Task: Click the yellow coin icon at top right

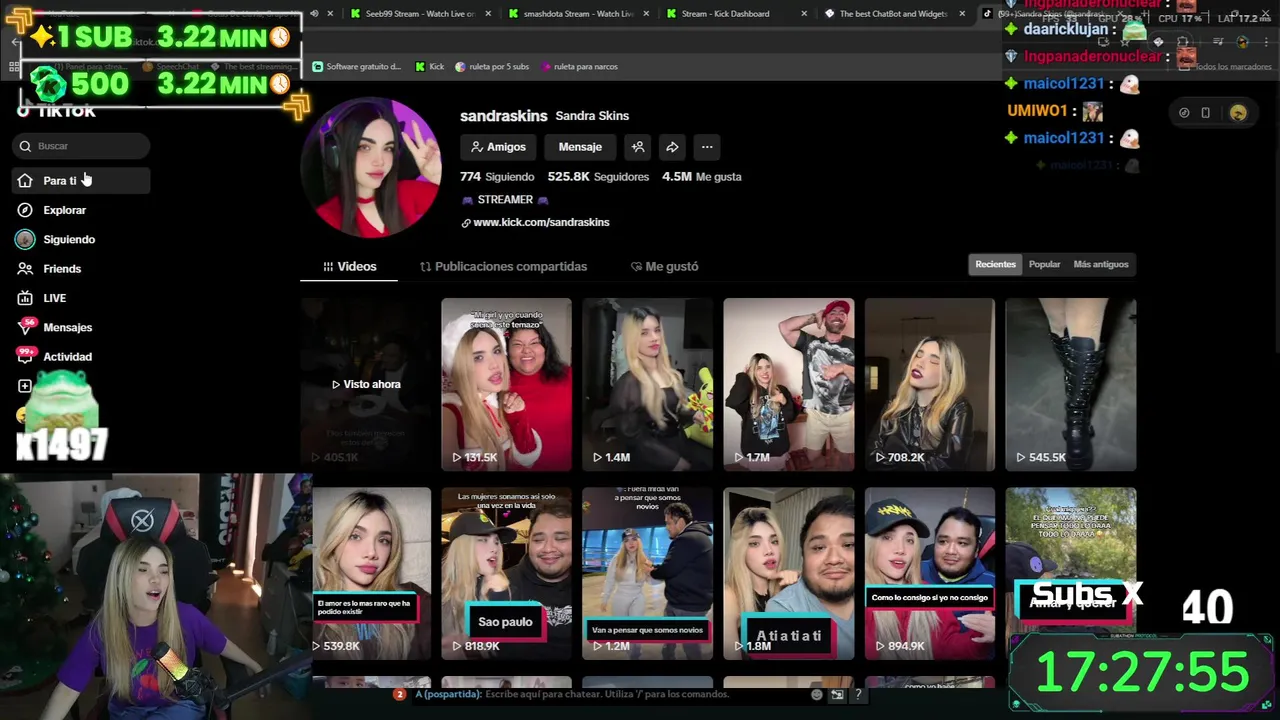Action: pos(1238,113)
